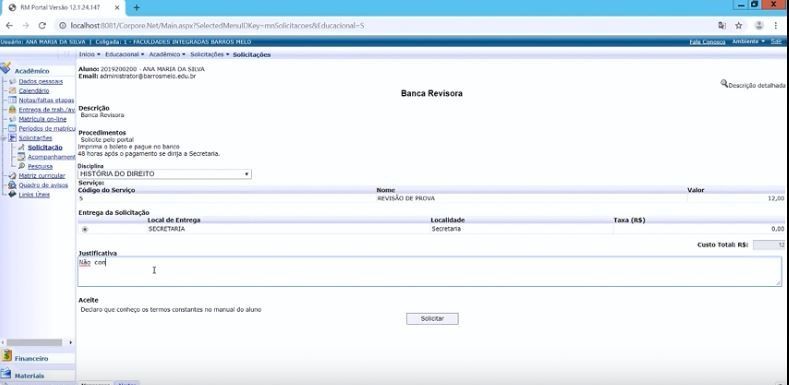The height and width of the screenshot is (385, 789).
Task: Select the SECRETARIA delivery radio button
Action: (85, 229)
